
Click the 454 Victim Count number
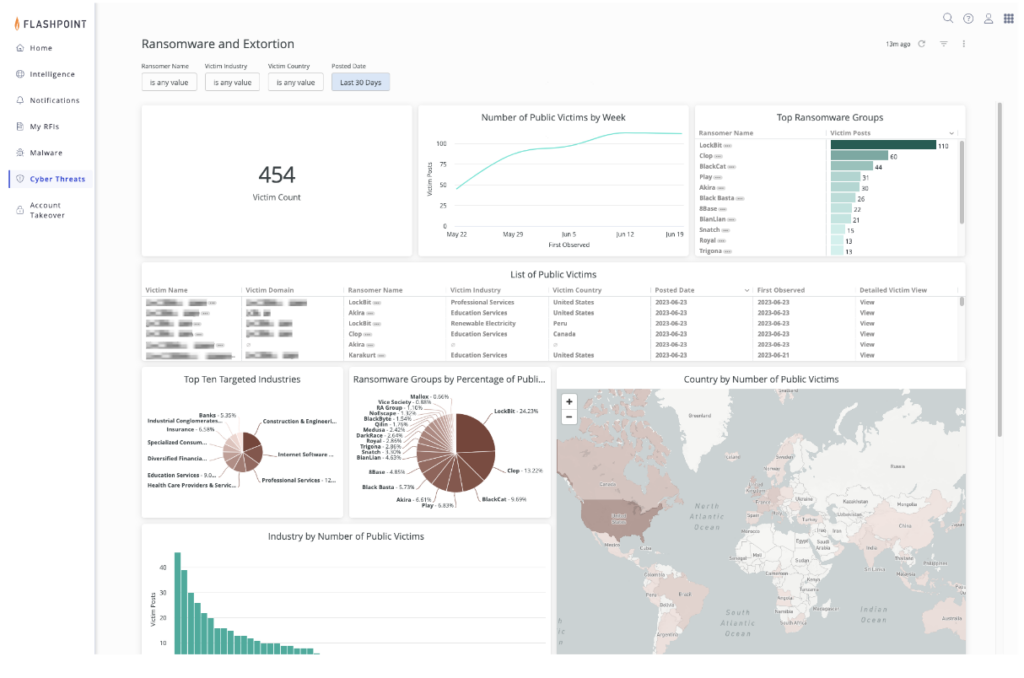click(x=277, y=174)
